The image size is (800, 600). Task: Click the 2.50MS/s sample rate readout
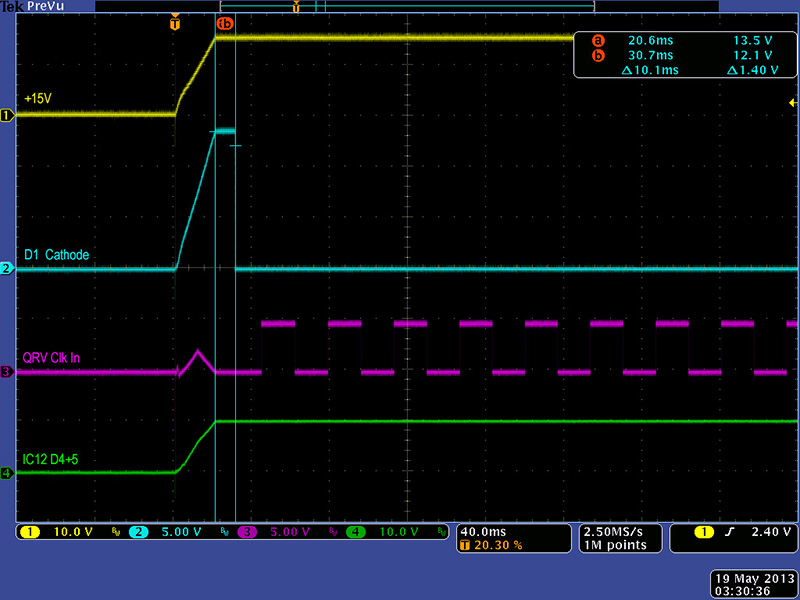pos(614,531)
